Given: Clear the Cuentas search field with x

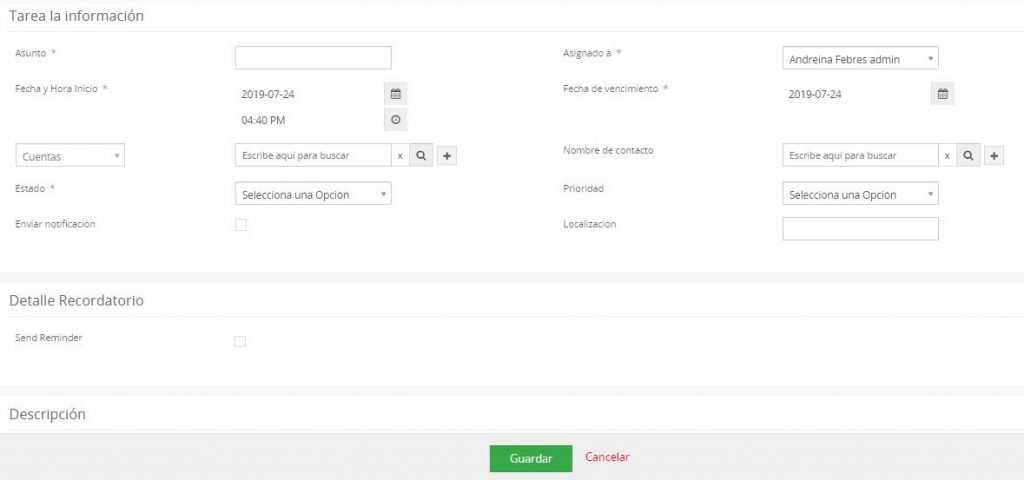Looking at the screenshot, I should coord(400,156).
